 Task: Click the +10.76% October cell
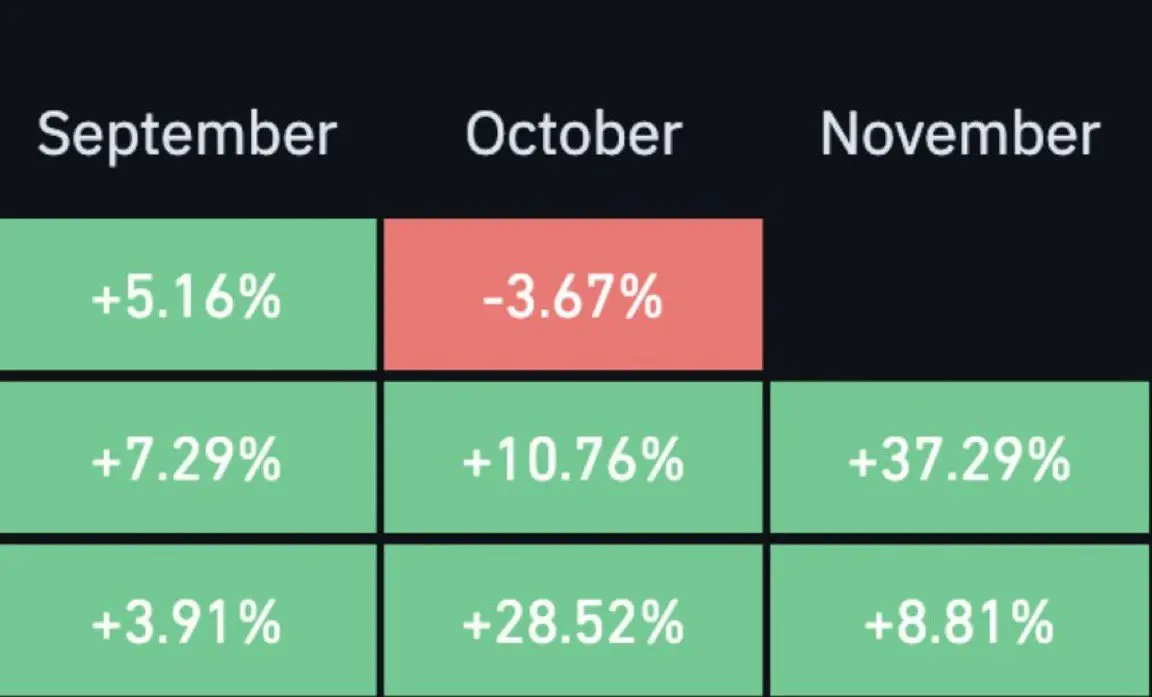[573, 459]
